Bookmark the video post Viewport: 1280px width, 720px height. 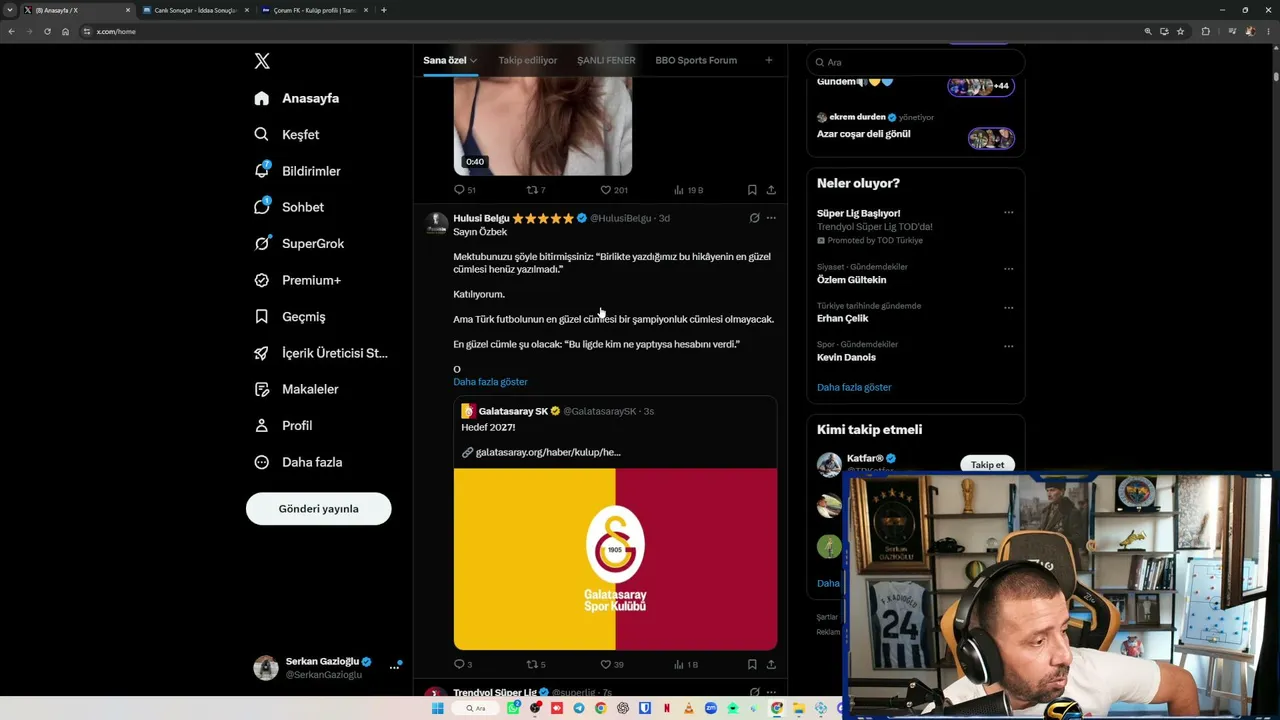tap(752, 190)
